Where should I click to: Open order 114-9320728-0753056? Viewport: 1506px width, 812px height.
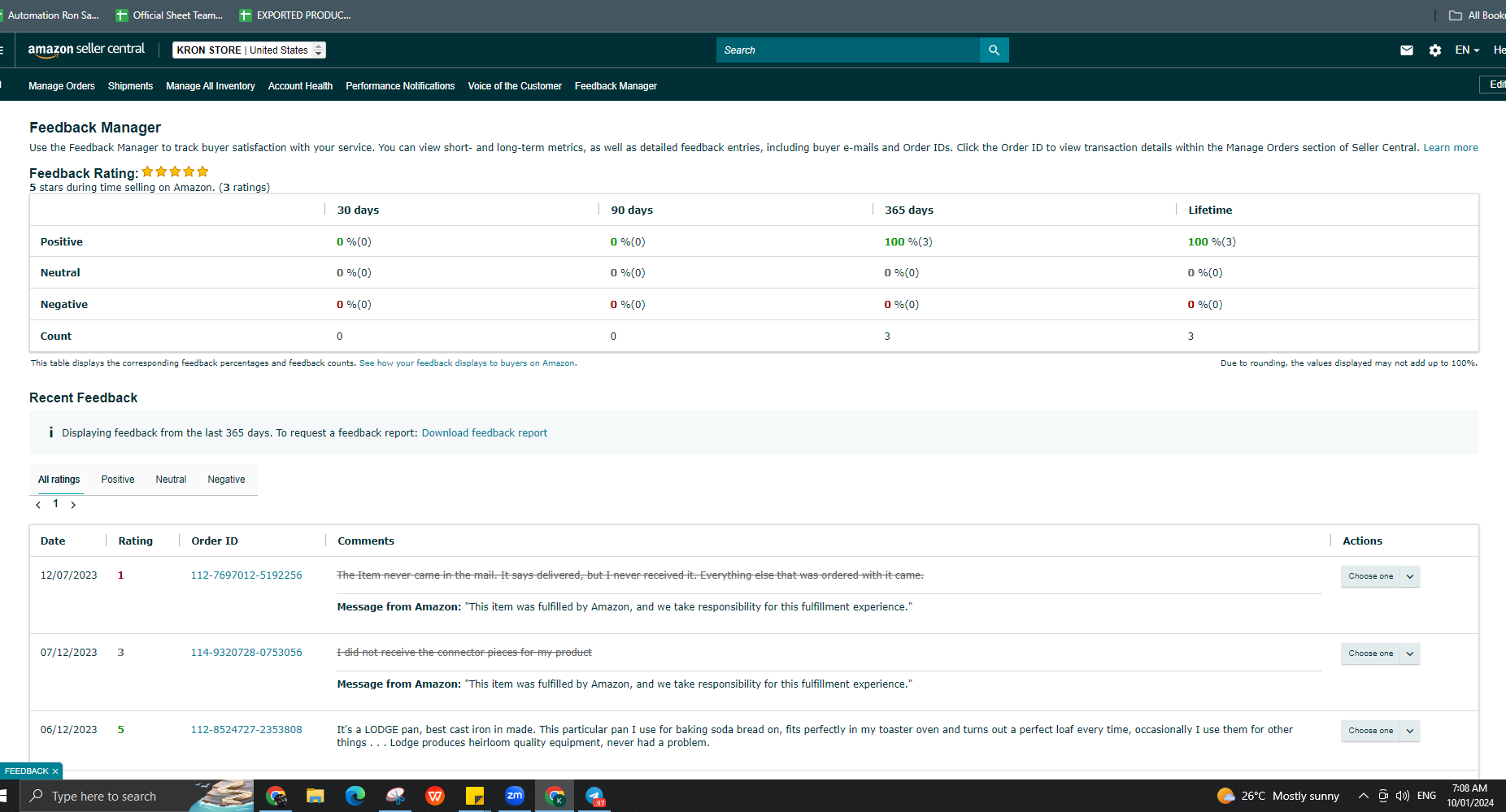(246, 653)
